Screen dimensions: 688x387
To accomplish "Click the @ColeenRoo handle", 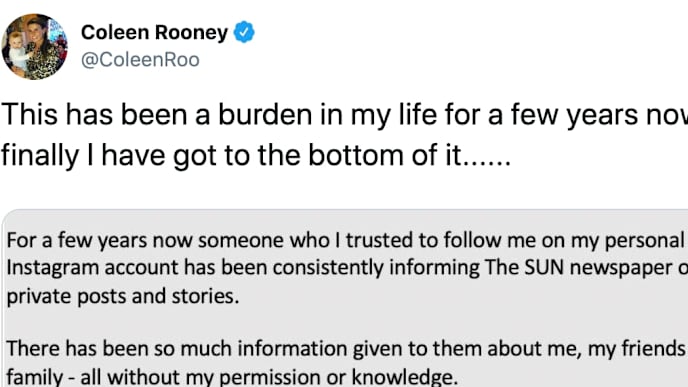I will click(140, 60).
